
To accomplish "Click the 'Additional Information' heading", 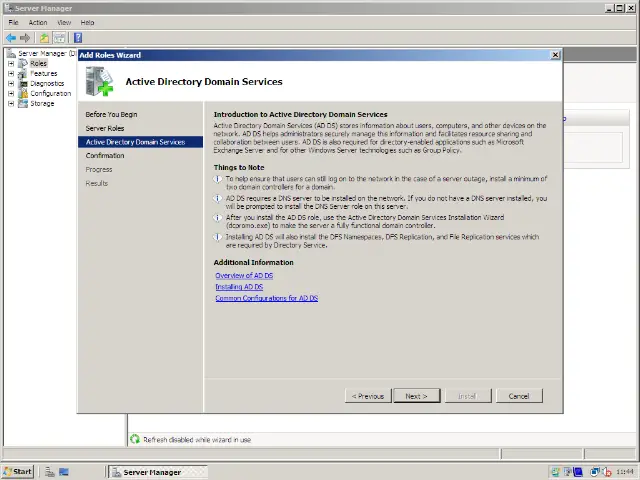I will point(253,262).
